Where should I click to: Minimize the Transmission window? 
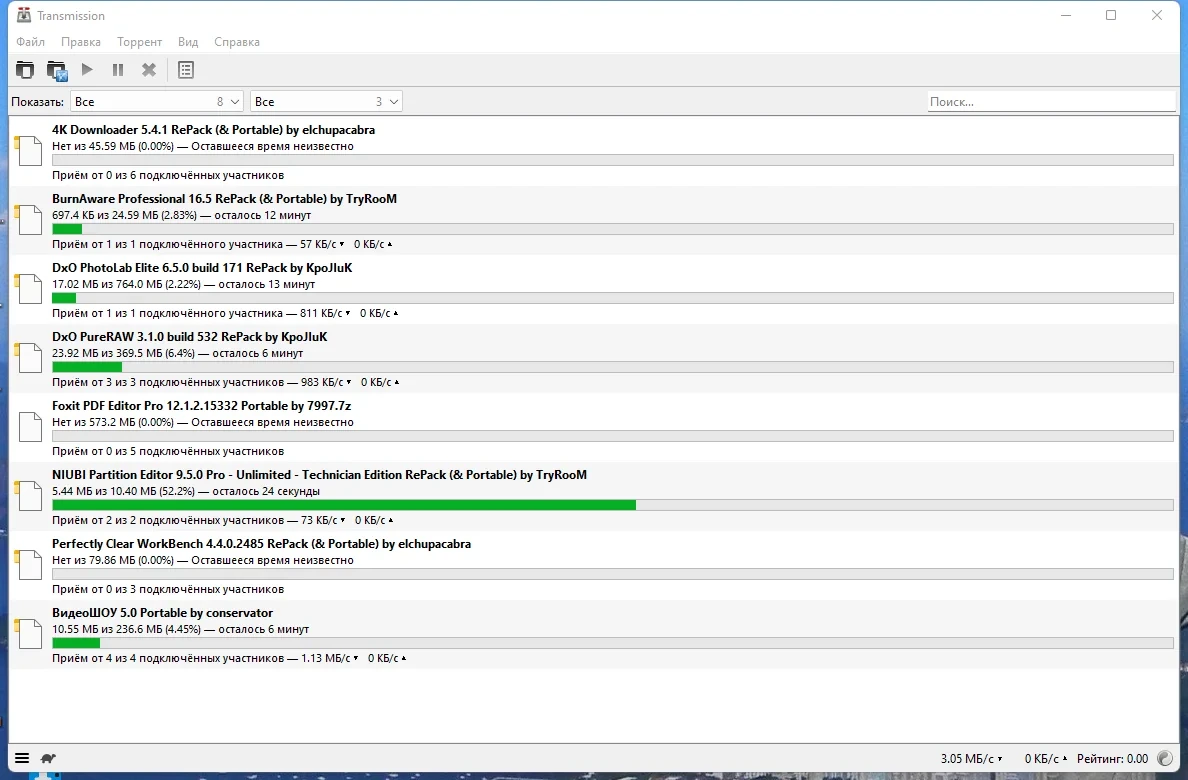tap(1066, 15)
